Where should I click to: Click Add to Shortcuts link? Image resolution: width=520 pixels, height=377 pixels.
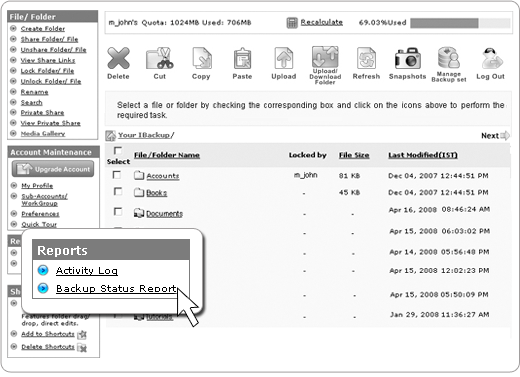pos(48,334)
